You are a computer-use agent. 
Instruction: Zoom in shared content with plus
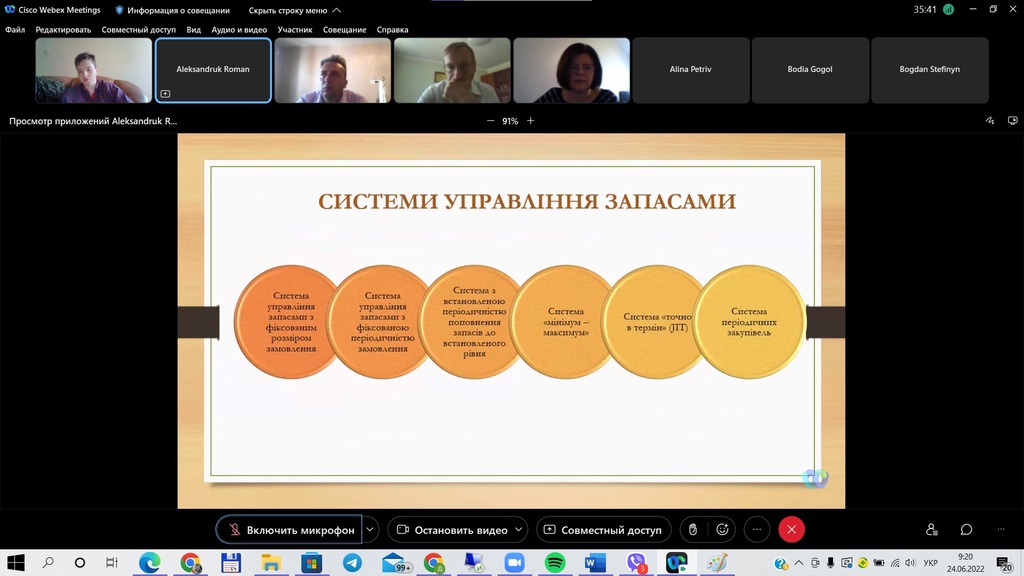point(530,121)
